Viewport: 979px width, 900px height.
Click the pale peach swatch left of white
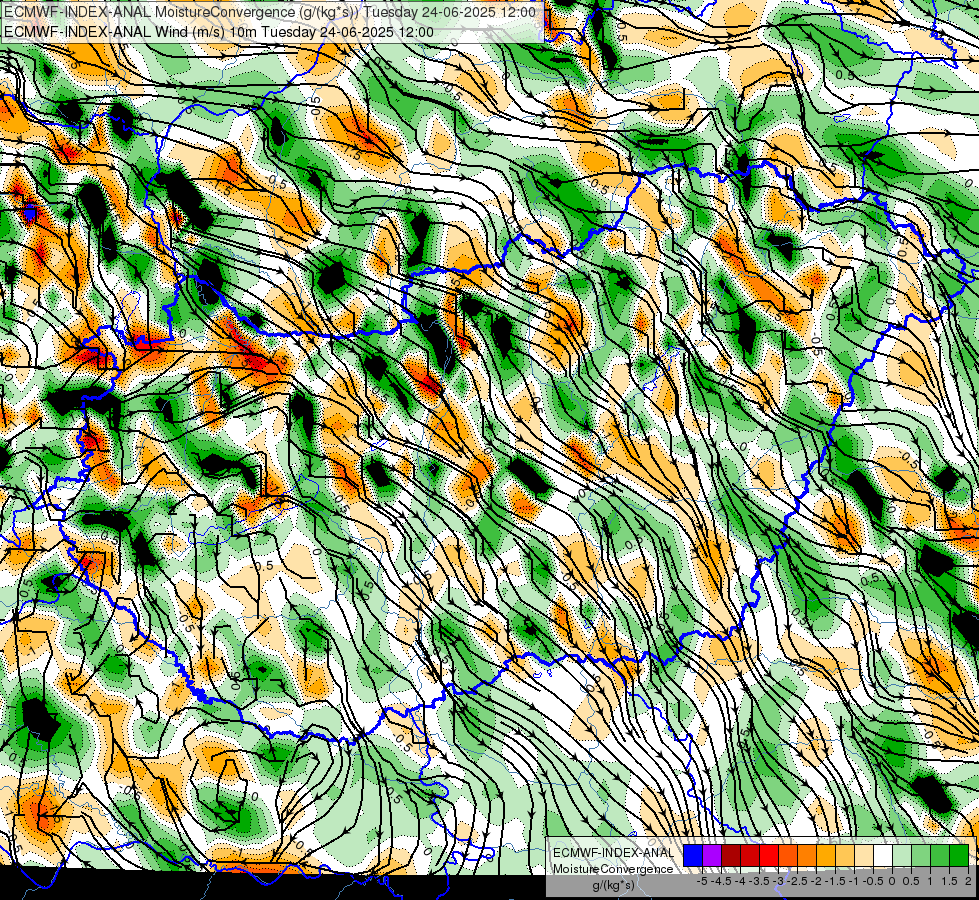coord(864,855)
